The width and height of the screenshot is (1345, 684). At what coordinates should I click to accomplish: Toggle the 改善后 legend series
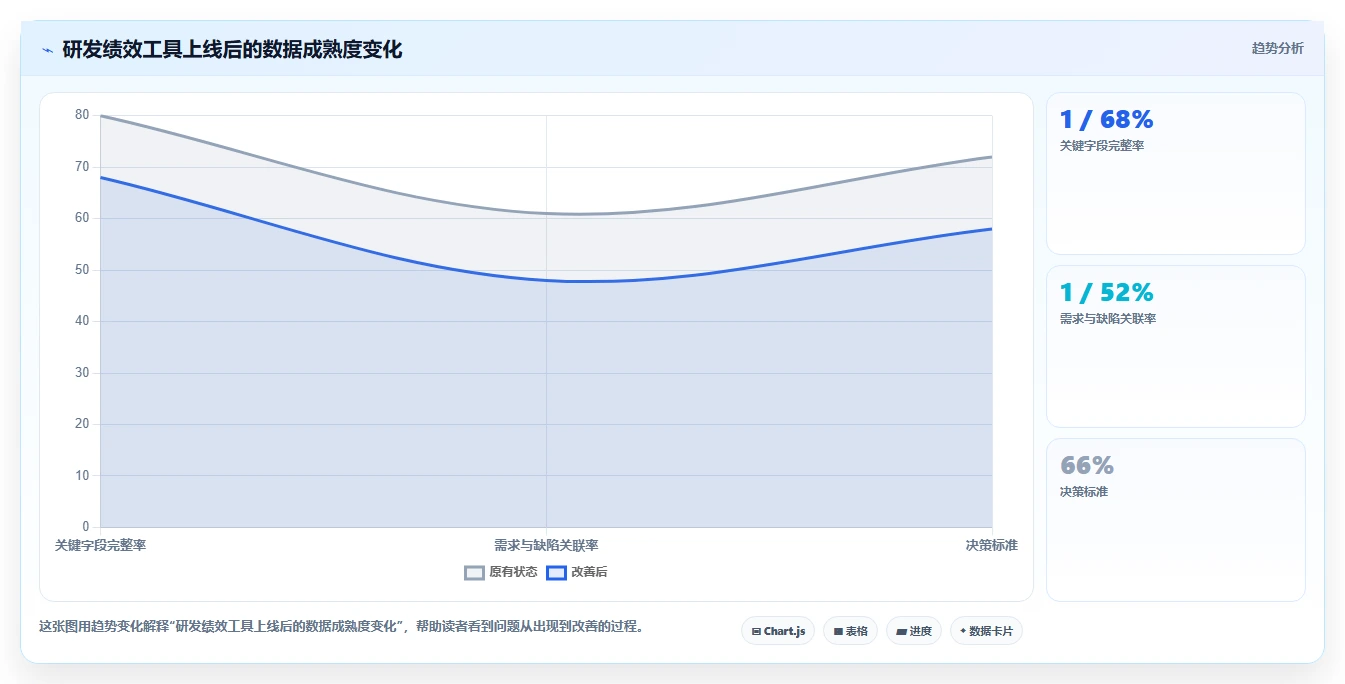tap(577, 572)
